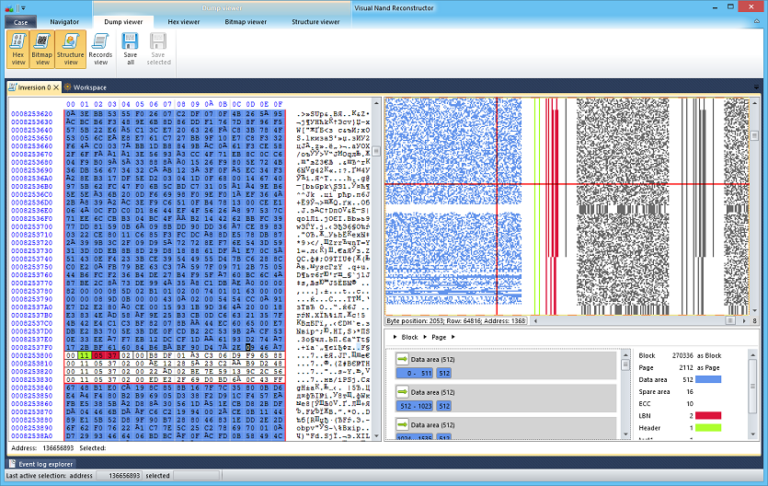Open the quick access toolbar dropdown arrow
The image size is (768, 486).
[24, 8]
